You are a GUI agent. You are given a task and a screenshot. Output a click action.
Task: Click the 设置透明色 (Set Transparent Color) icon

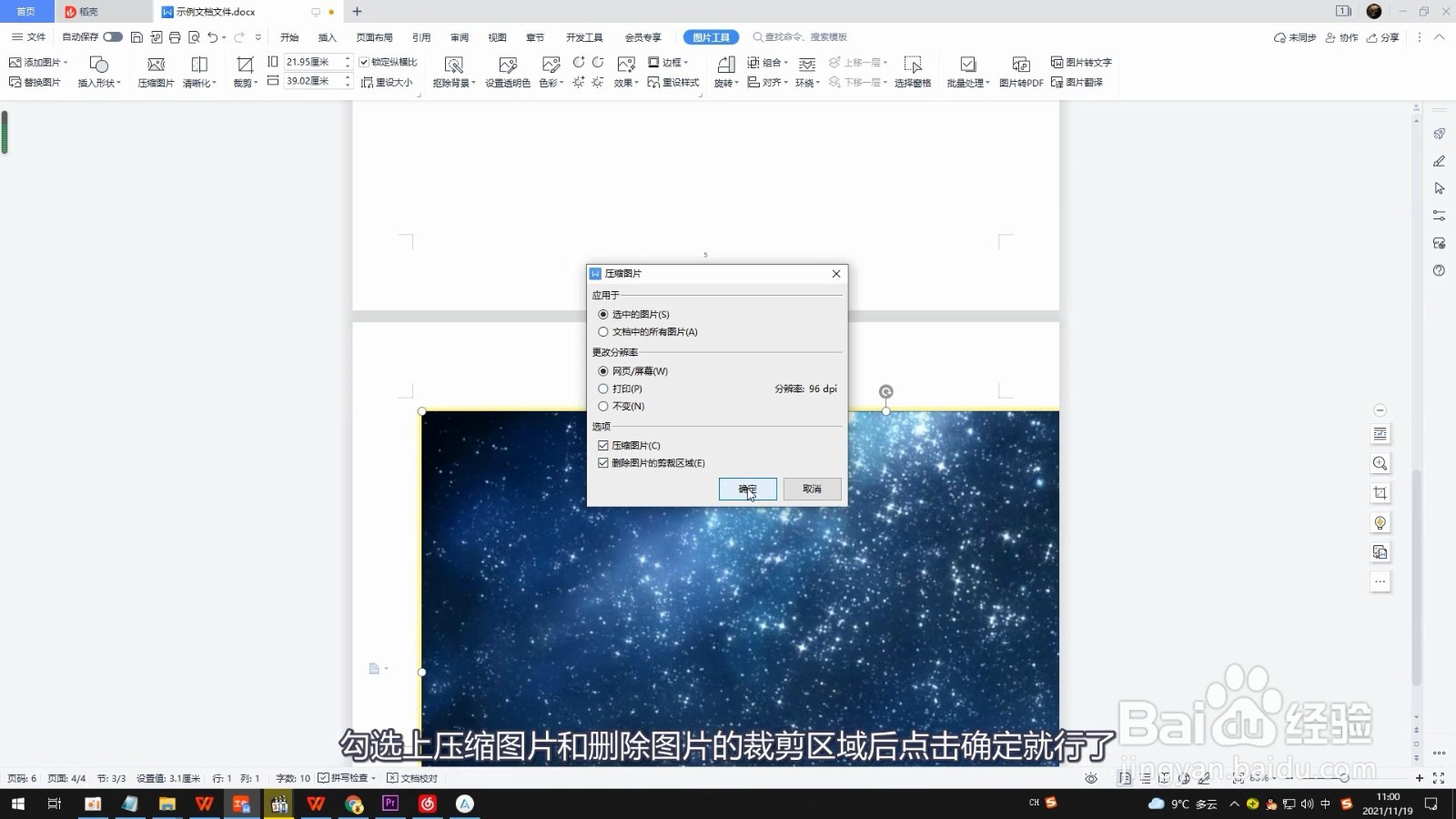(508, 71)
